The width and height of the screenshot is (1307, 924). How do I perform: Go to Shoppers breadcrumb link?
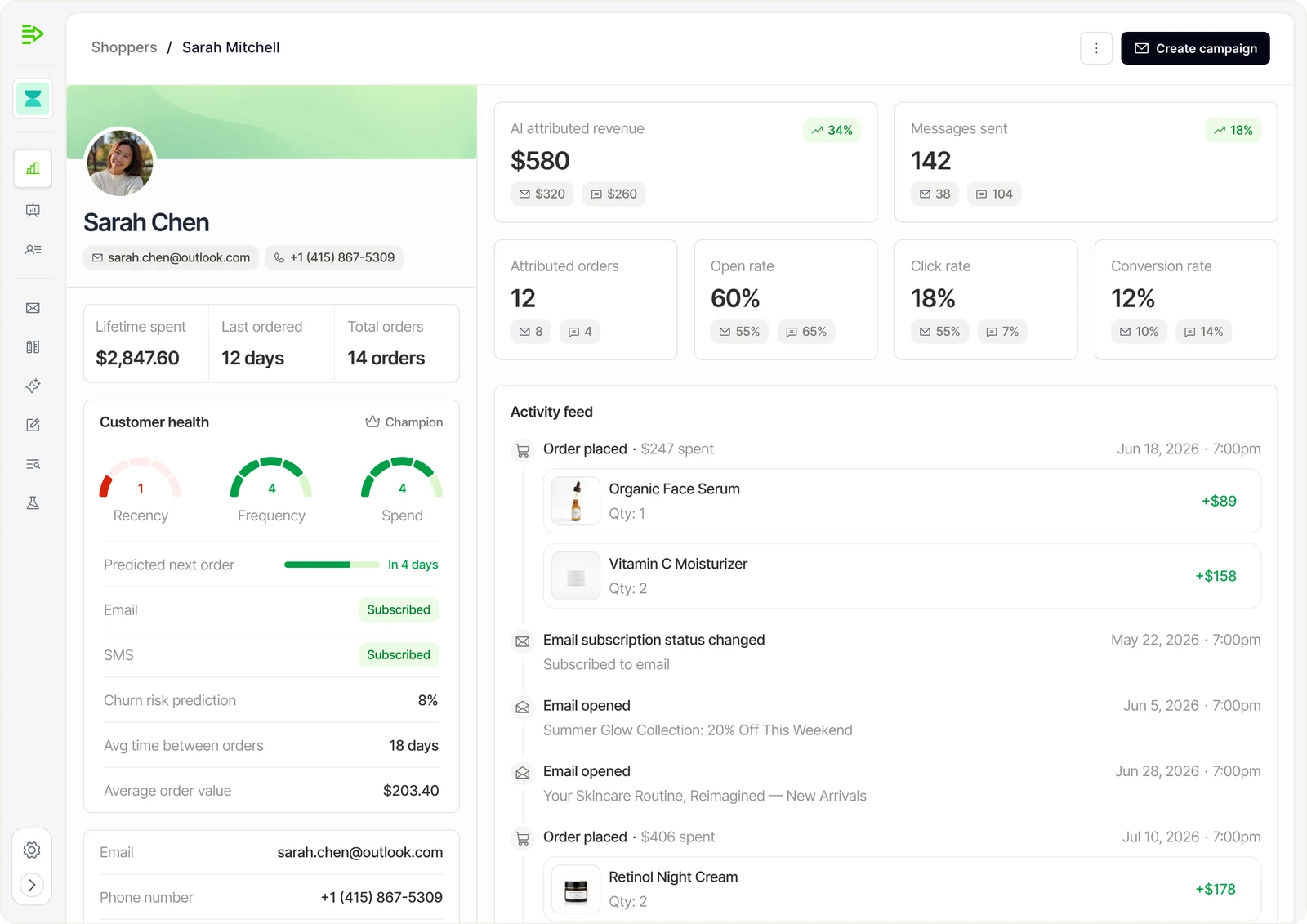pos(124,47)
